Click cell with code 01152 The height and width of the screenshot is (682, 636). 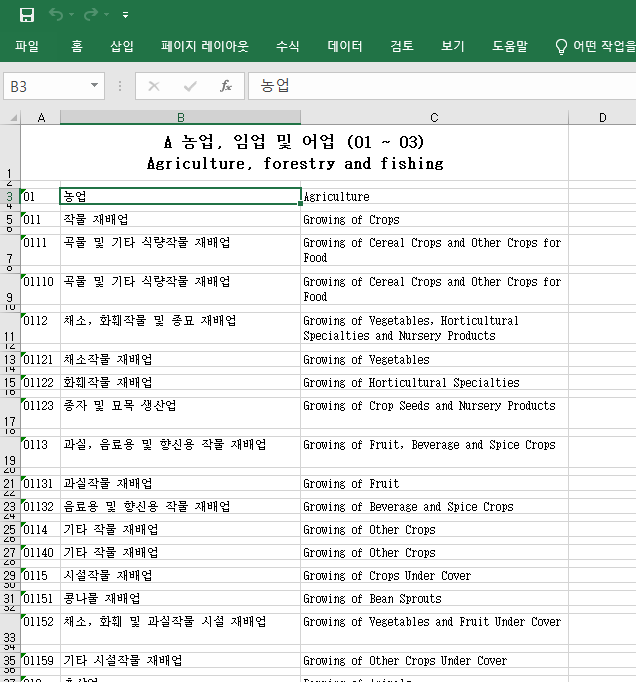click(x=40, y=629)
